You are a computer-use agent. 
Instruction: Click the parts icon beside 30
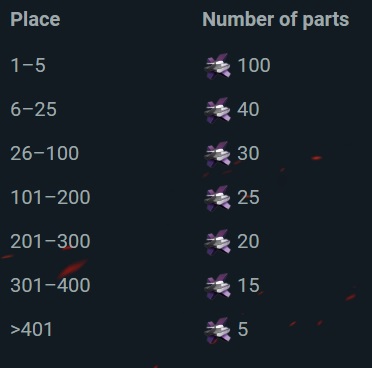click(x=217, y=154)
